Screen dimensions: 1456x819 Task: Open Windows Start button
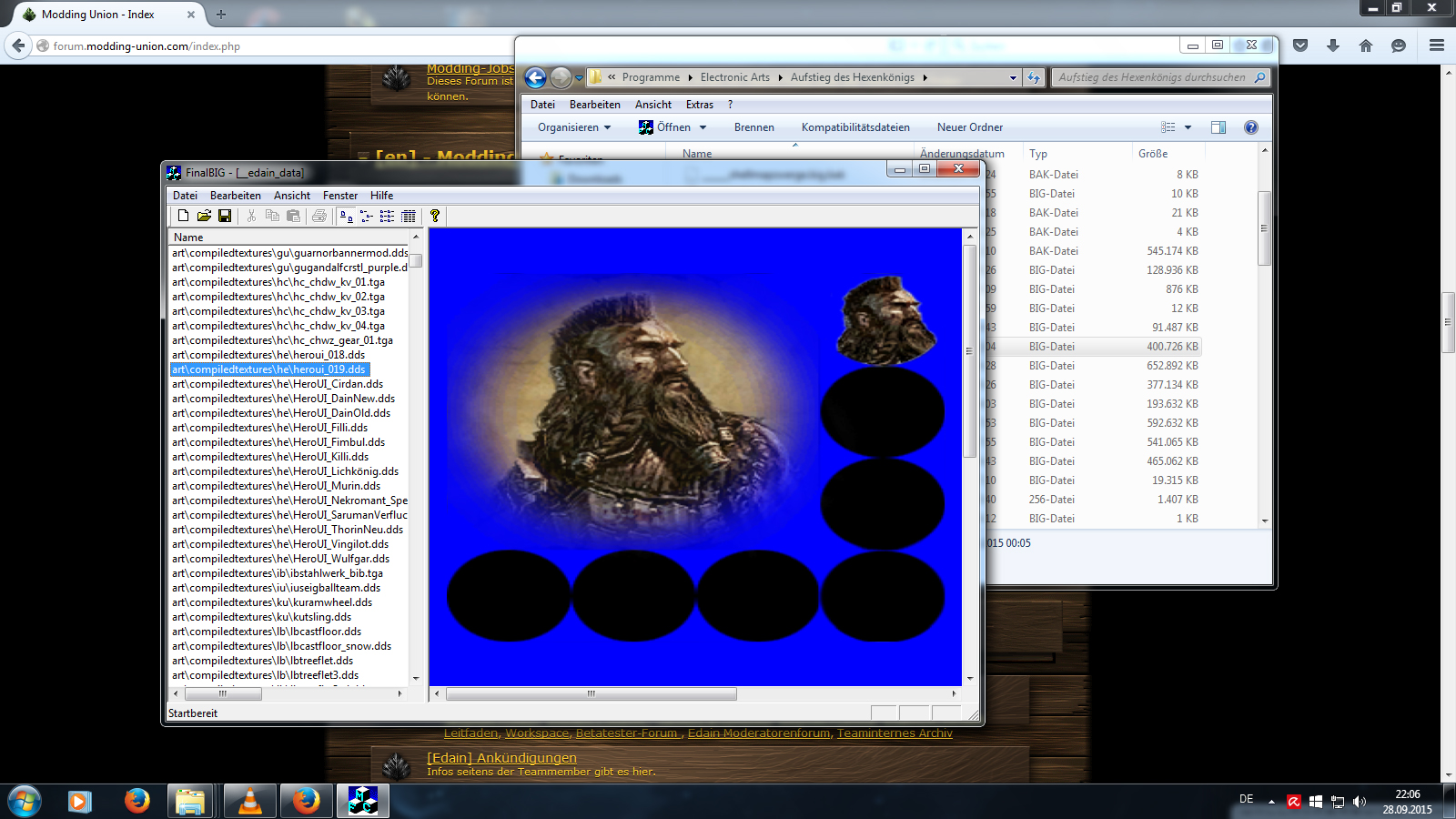click(x=25, y=802)
